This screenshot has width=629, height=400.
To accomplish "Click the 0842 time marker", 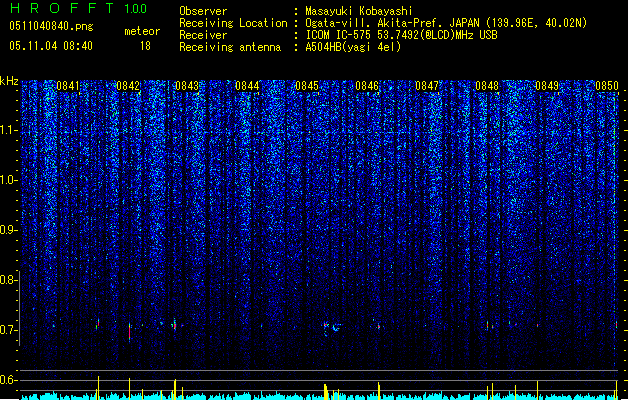I will pyautogui.click(x=128, y=86).
